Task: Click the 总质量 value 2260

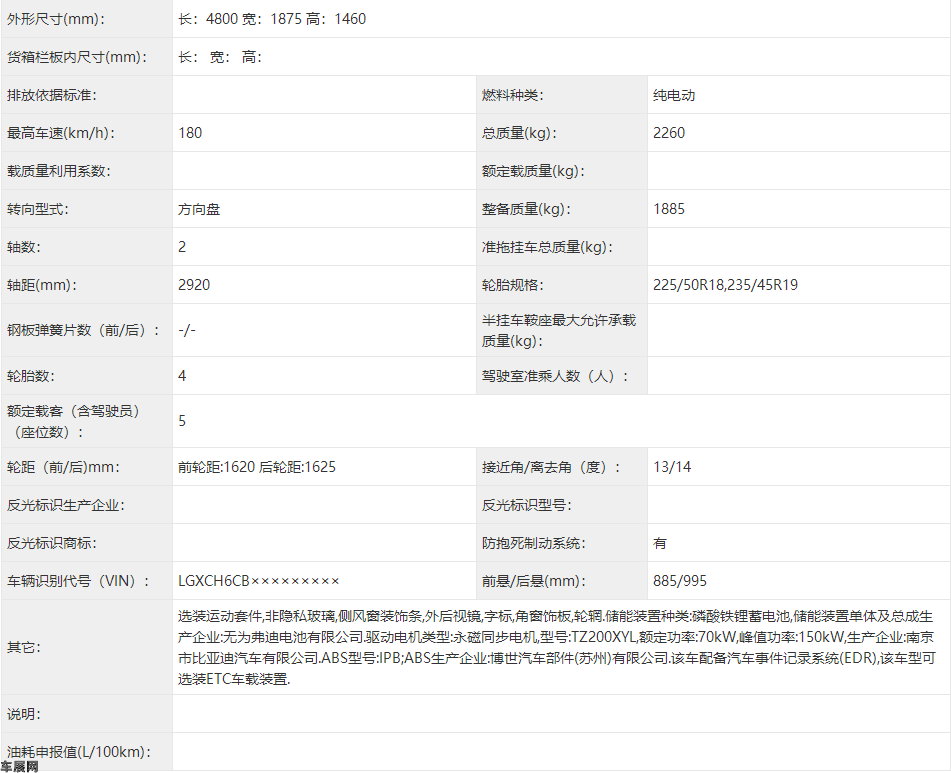Action: (x=669, y=133)
